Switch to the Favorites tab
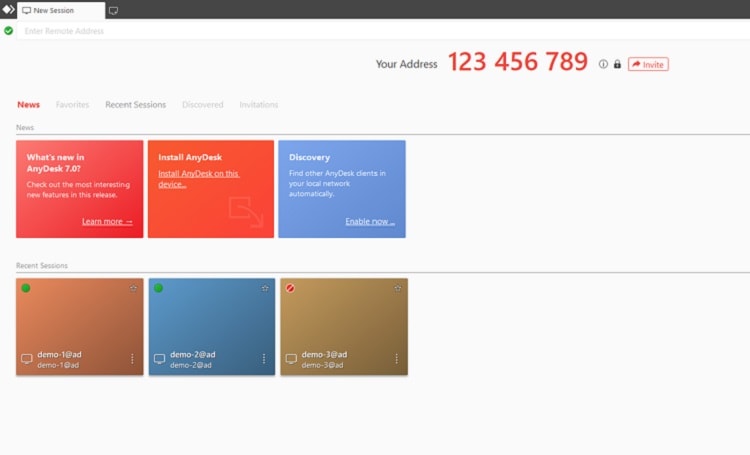The image size is (750, 455). point(72,104)
